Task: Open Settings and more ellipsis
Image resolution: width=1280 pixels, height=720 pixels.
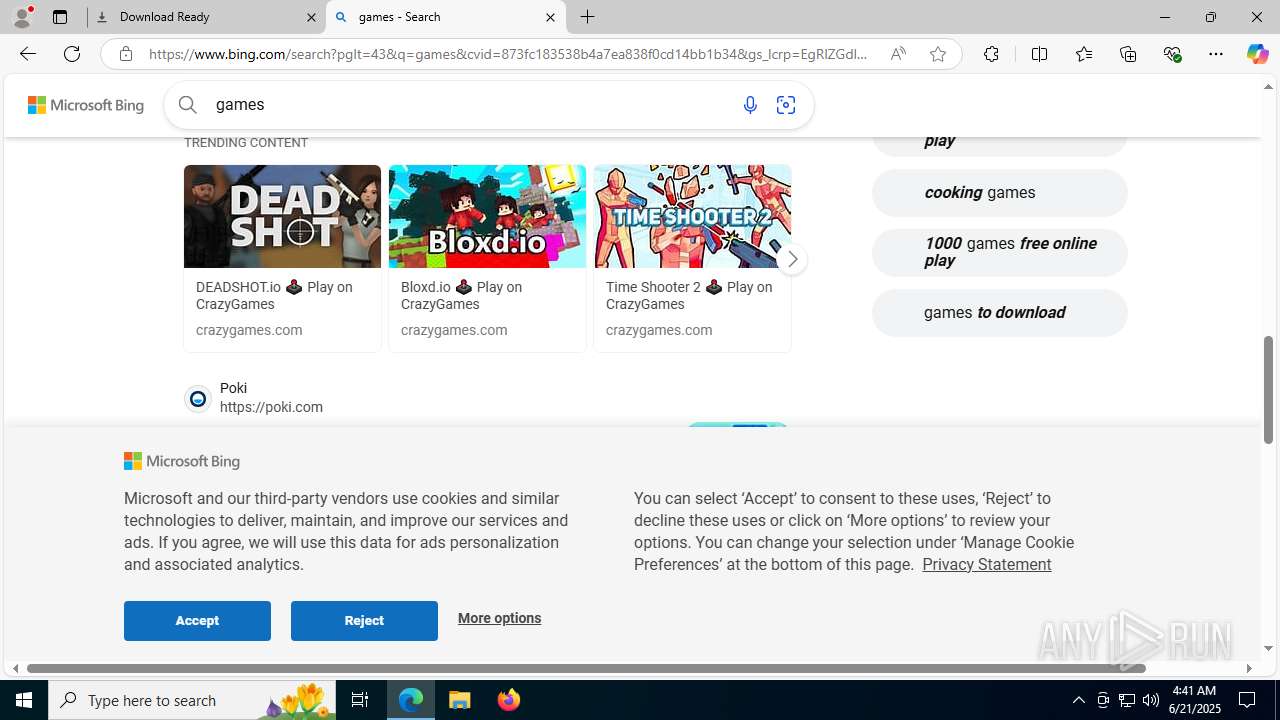Action: 1216,54
